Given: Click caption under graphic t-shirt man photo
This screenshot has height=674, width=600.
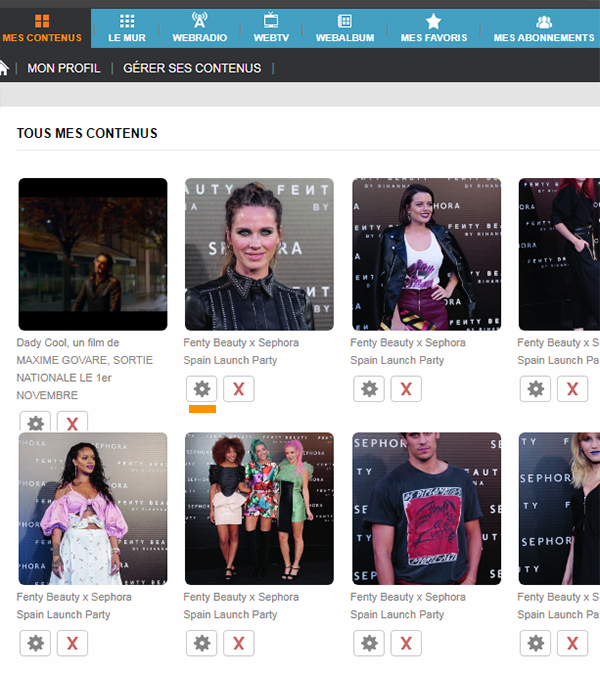Looking at the screenshot, I should 408,606.
